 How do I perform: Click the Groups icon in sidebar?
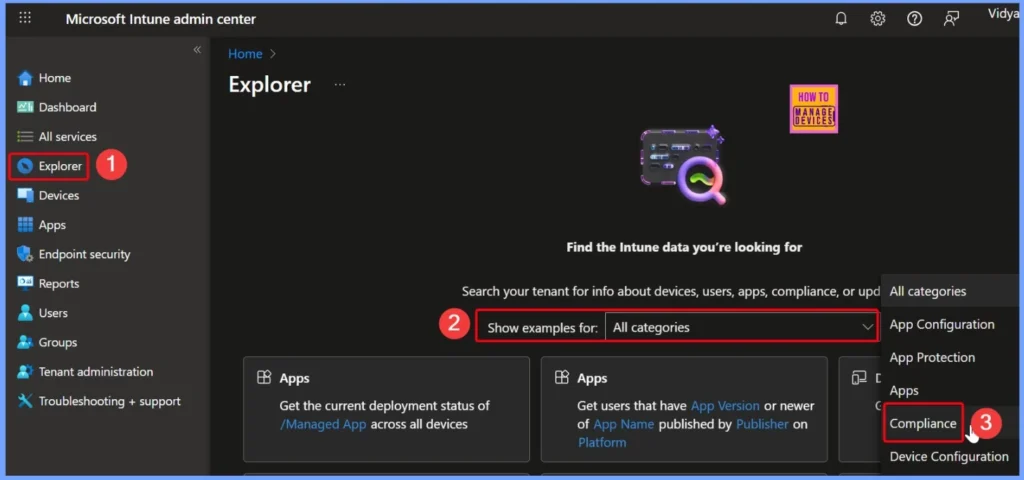25,342
